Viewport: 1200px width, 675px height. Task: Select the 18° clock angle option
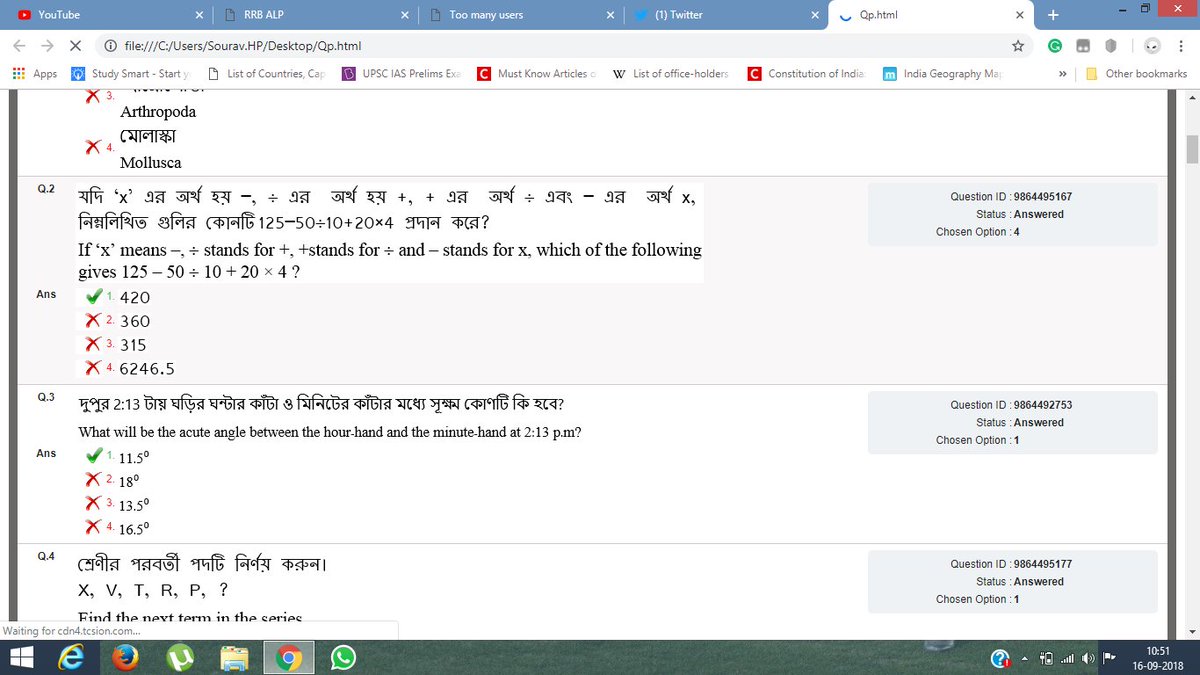coord(128,481)
